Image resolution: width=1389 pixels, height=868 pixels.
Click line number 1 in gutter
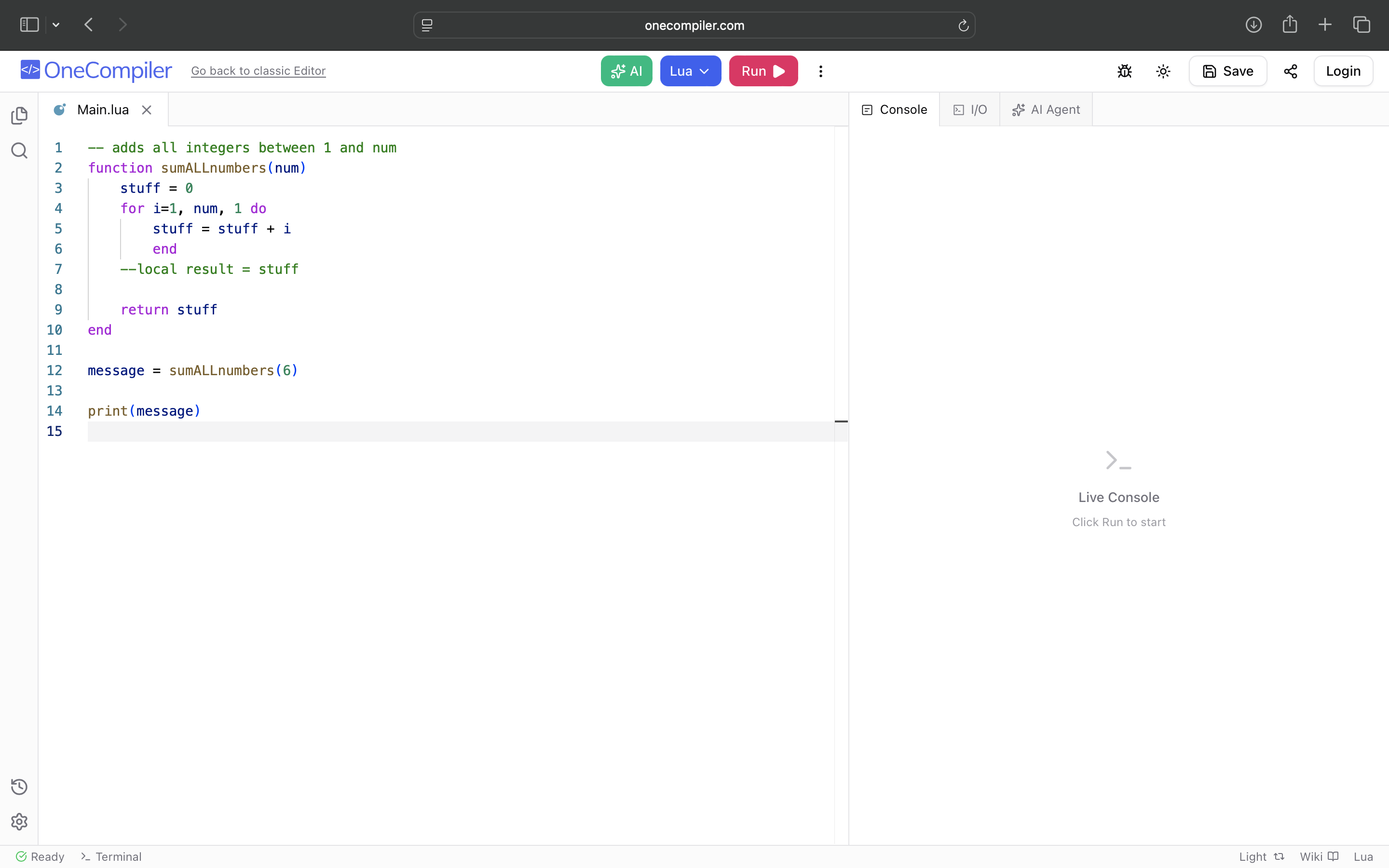point(58,148)
